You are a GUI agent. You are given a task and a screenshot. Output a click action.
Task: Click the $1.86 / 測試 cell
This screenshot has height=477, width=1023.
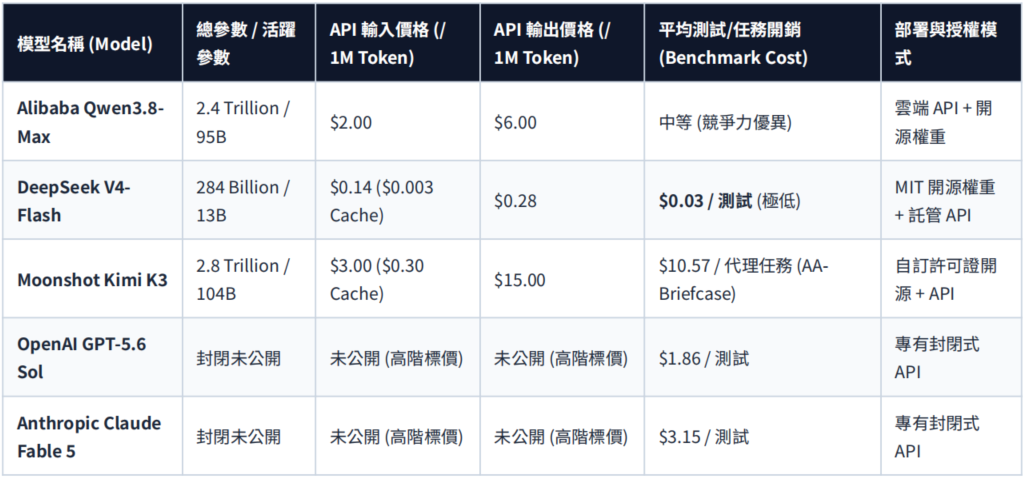coord(763,358)
